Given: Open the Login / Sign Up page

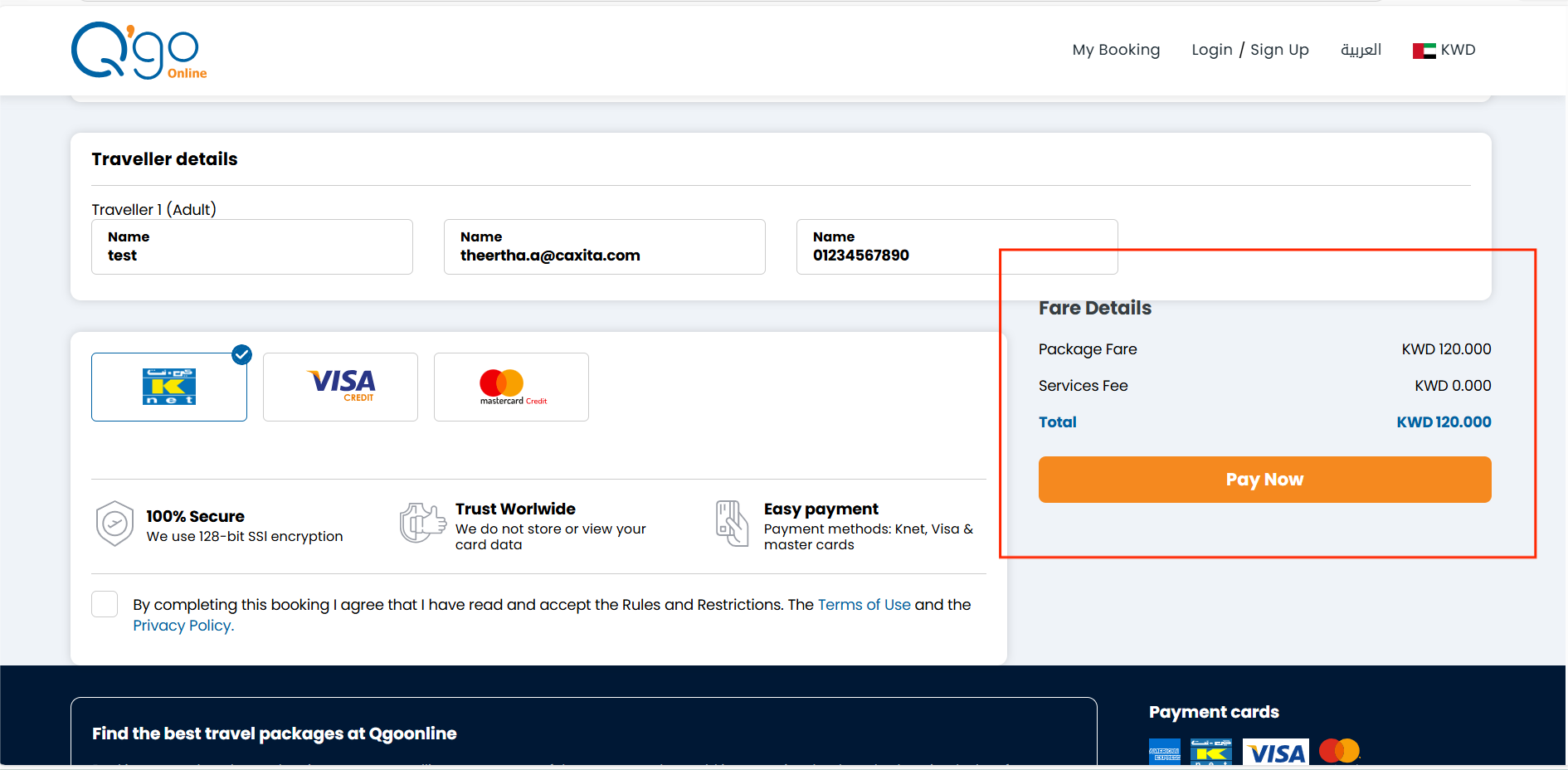Looking at the screenshot, I should 1250,50.
